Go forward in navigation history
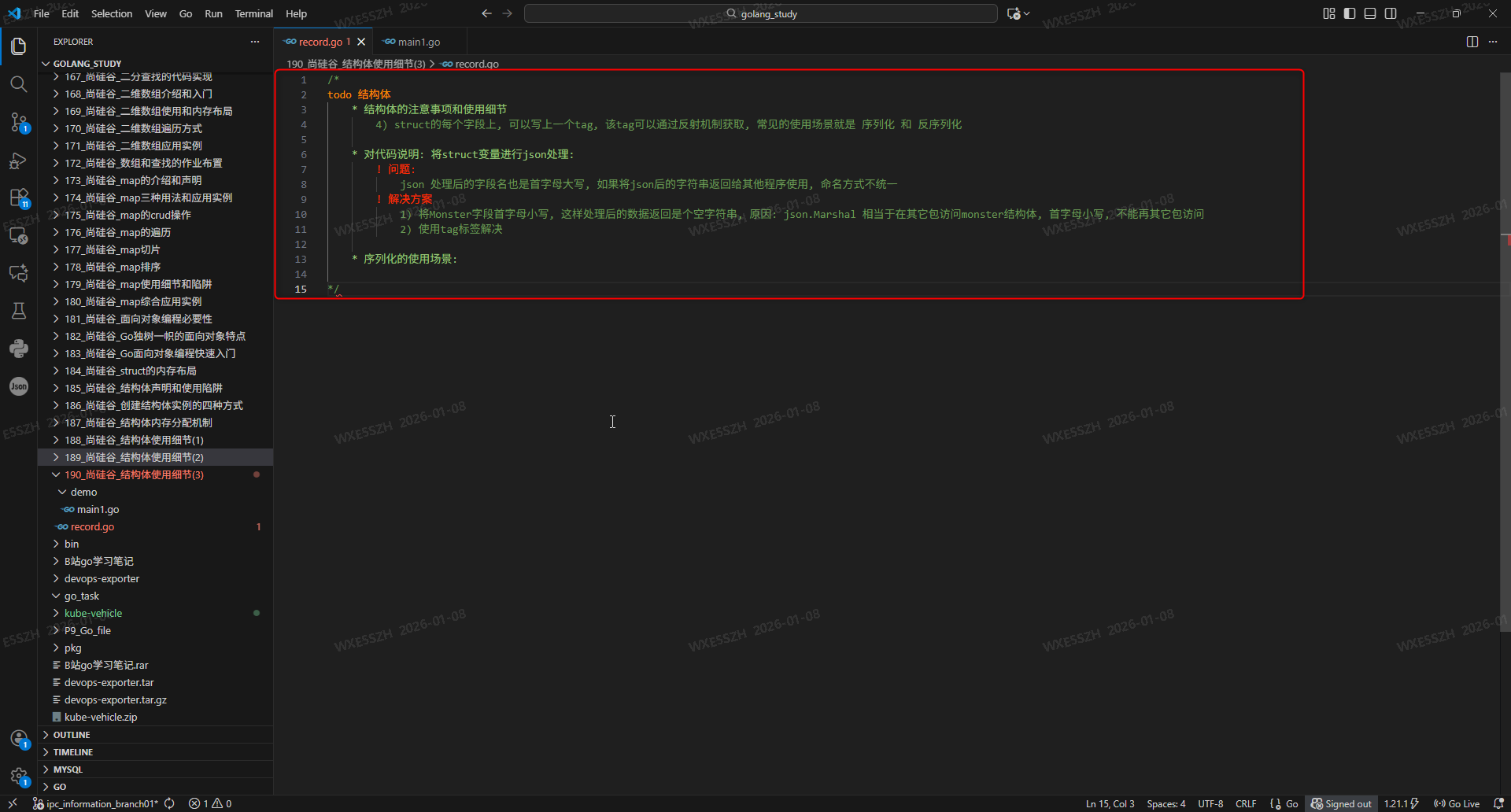 click(x=508, y=13)
